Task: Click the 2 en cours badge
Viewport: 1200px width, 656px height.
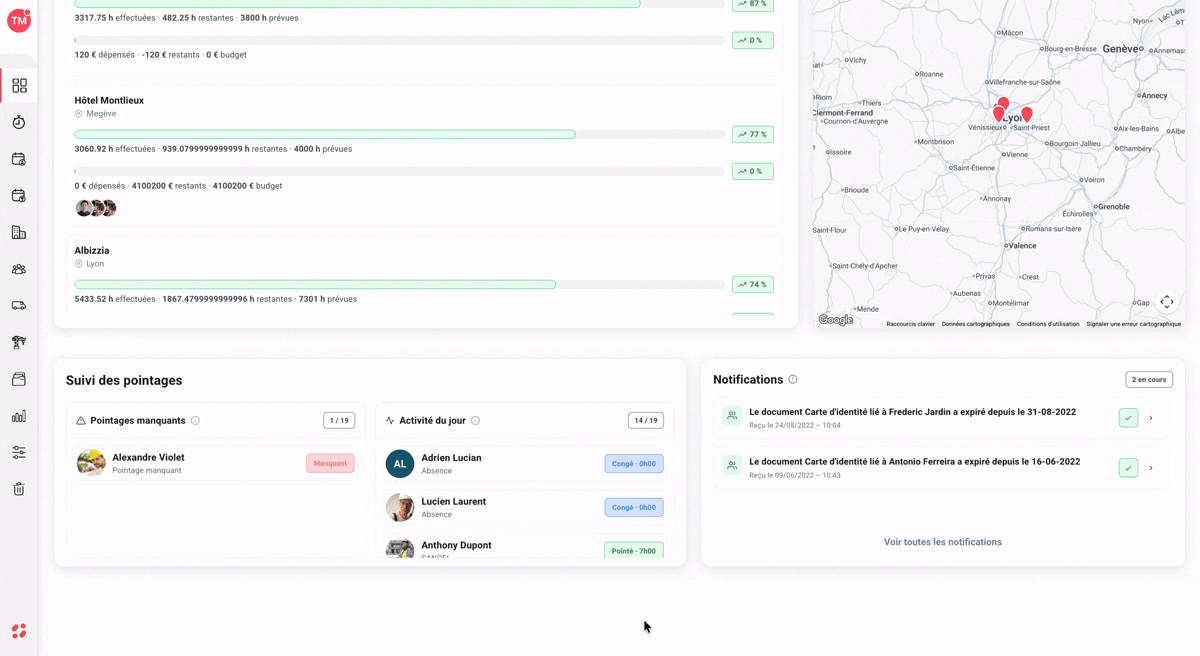Action: [x=1149, y=380]
